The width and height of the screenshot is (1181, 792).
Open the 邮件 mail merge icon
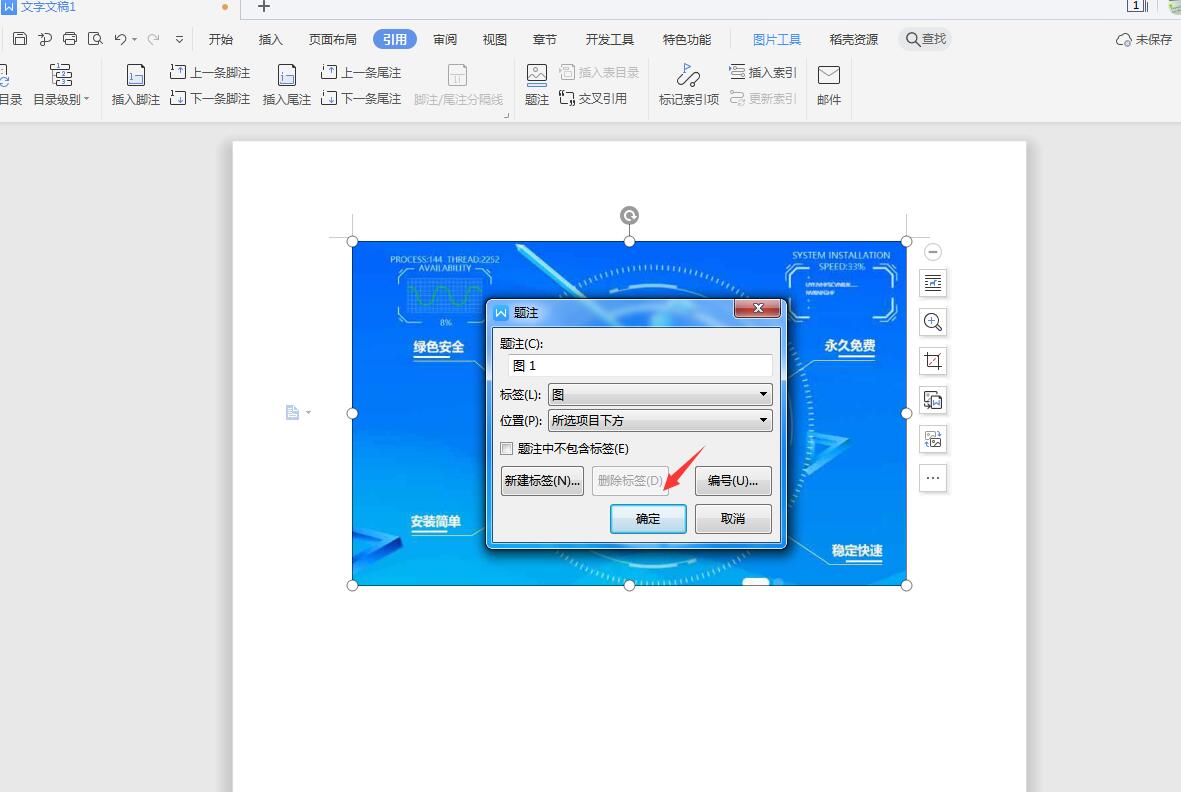click(x=829, y=84)
